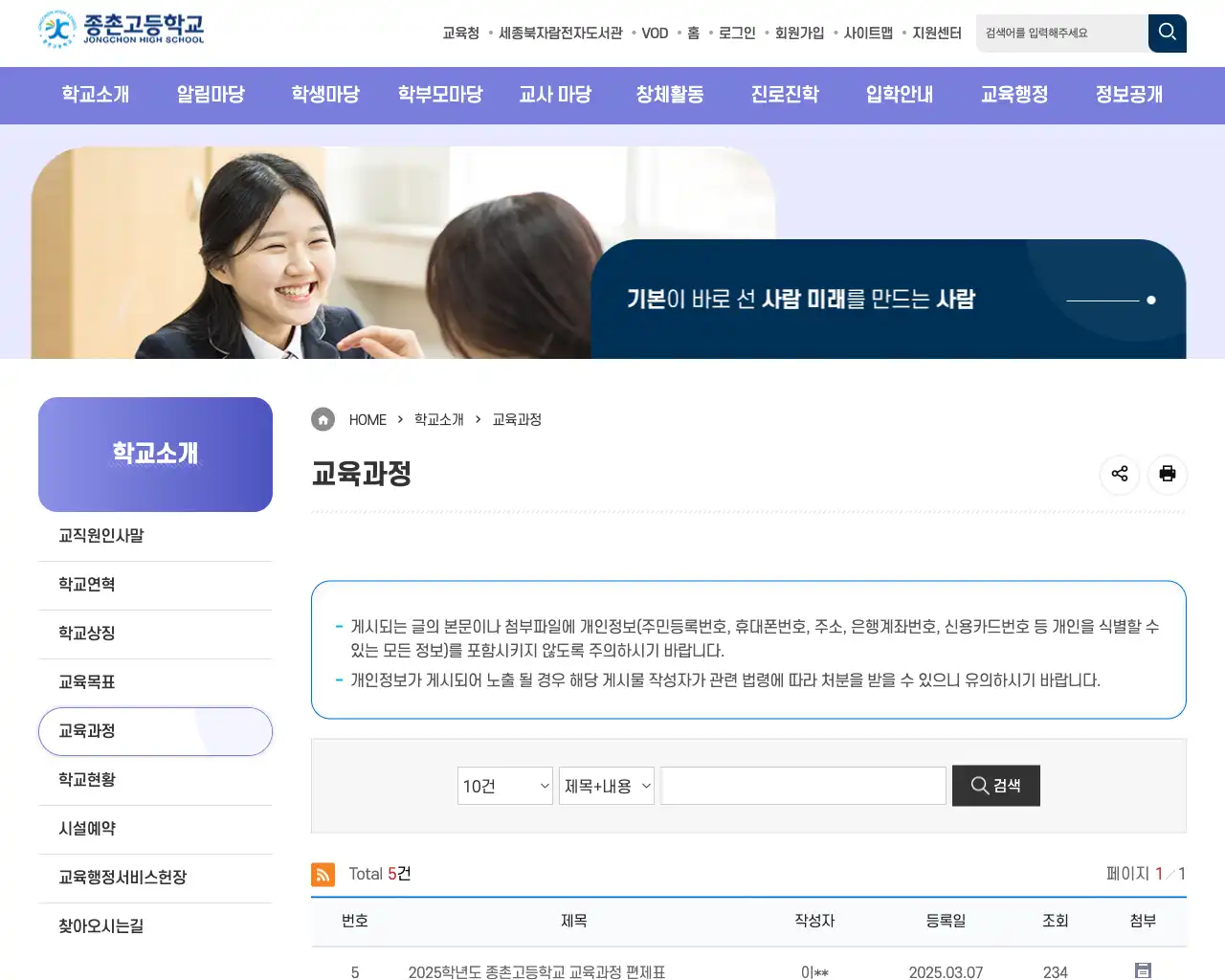The width and height of the screenshot is (1225, 980).
Task: Open attachment icon for post 5
Action: (x=1143, y=970)
